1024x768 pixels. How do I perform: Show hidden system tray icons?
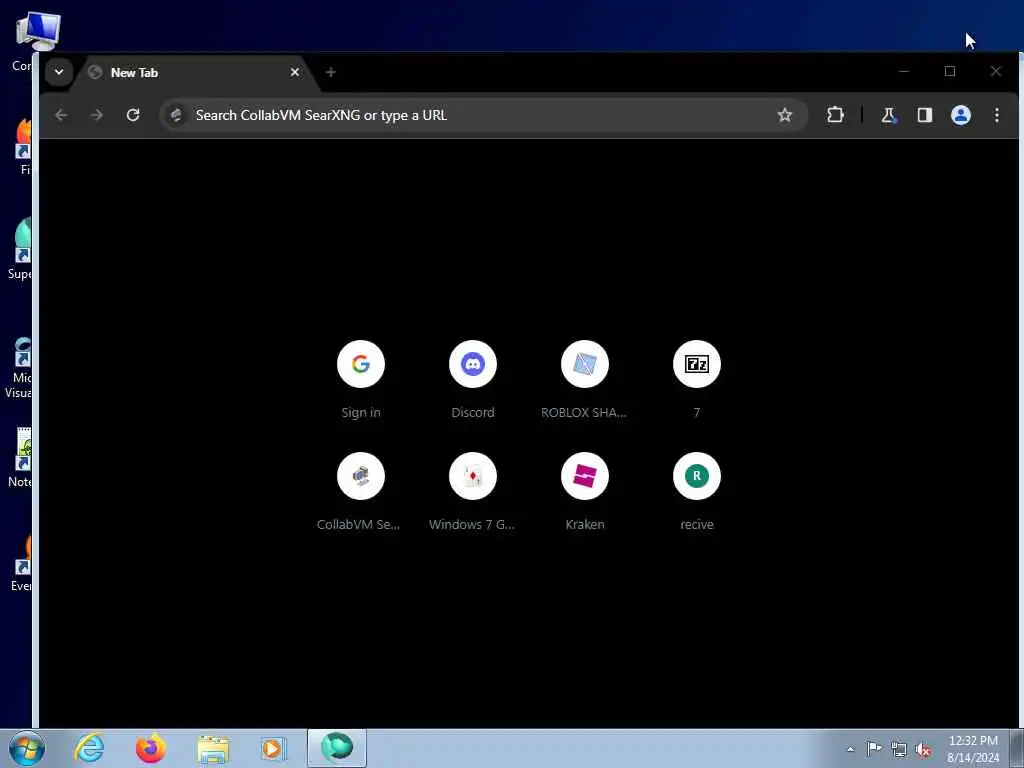850,749
